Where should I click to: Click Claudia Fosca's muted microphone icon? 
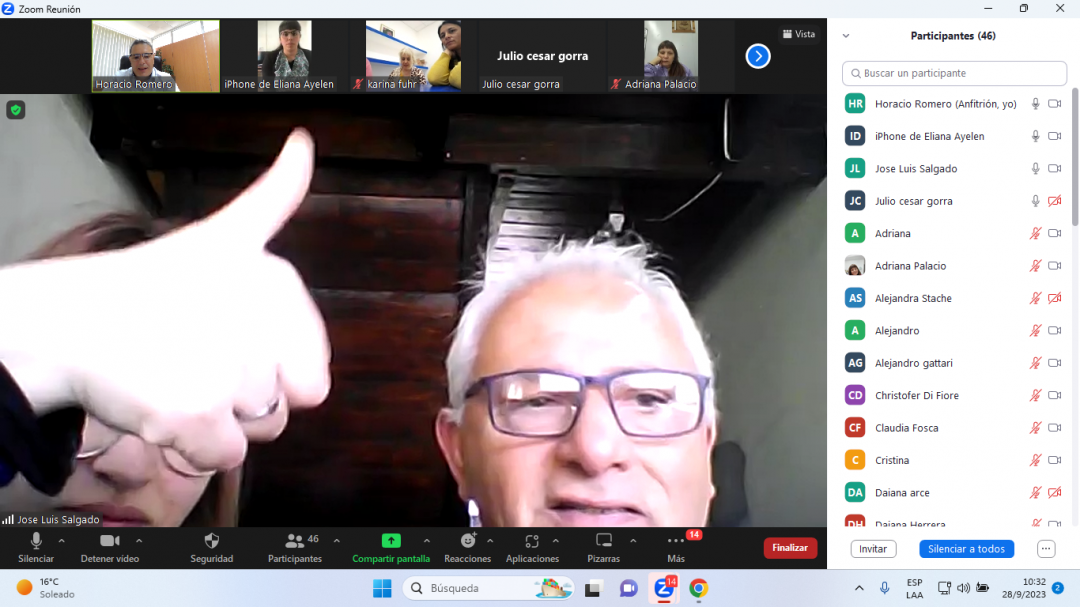pos(1035,428)
